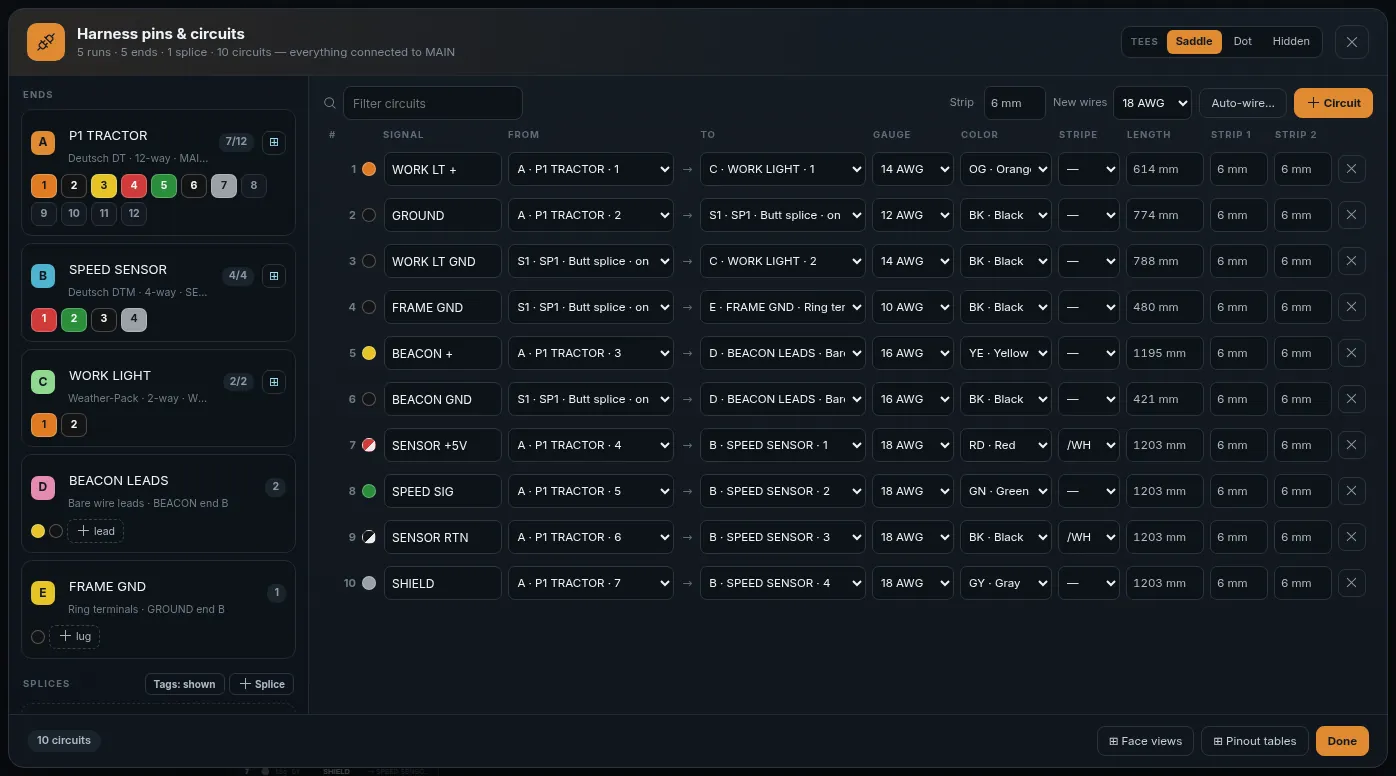The image size is (1396, 776).
Task: Delete the WORK LT + circuit row
Action: point(1351,169)
